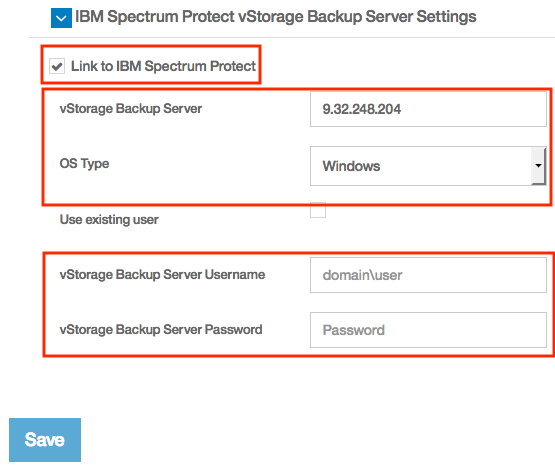Click the IBM Spectrum Protect vStorage section heading

click(x=275, y=17)
